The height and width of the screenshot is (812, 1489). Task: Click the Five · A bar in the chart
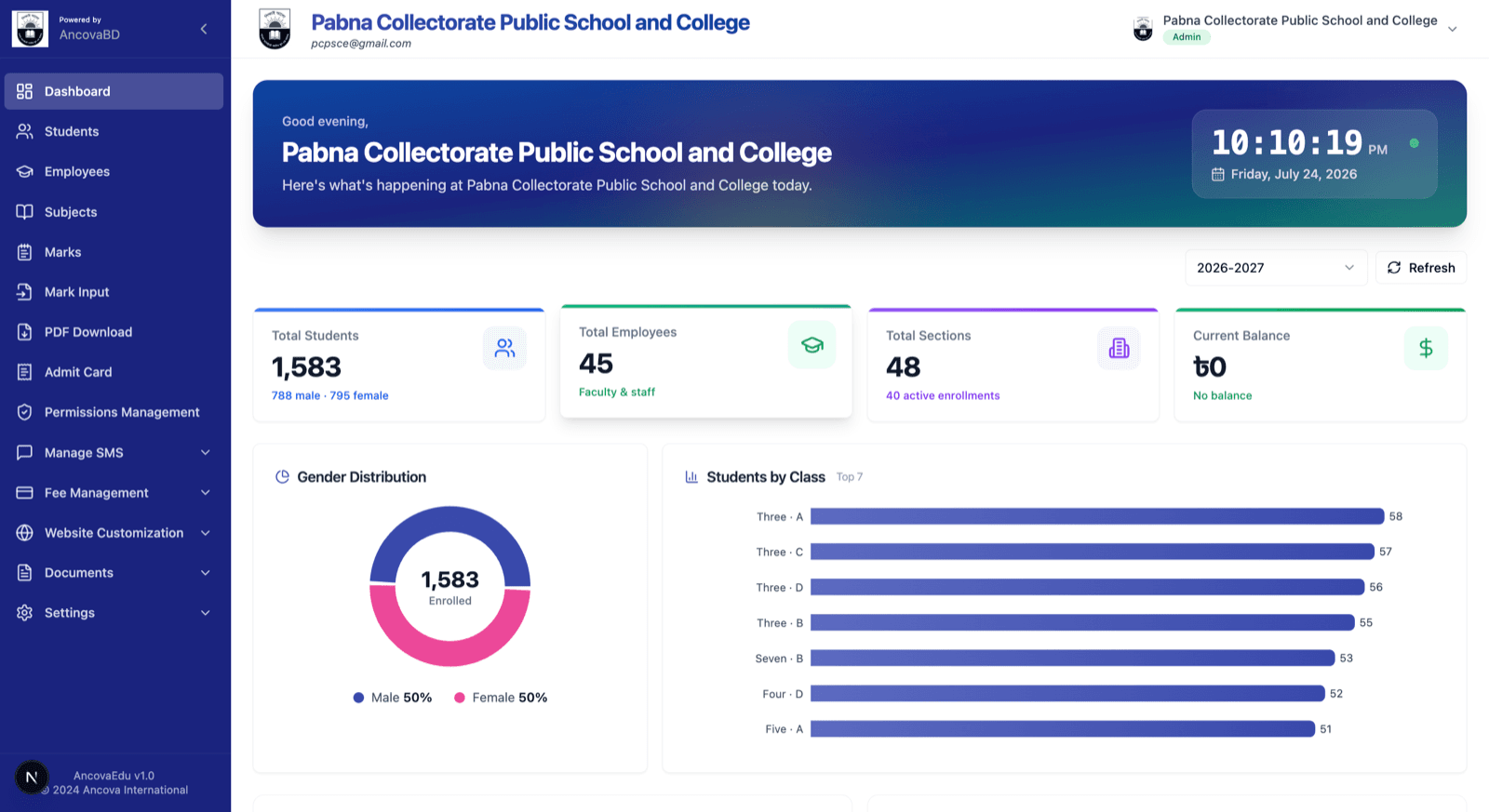1063,729
